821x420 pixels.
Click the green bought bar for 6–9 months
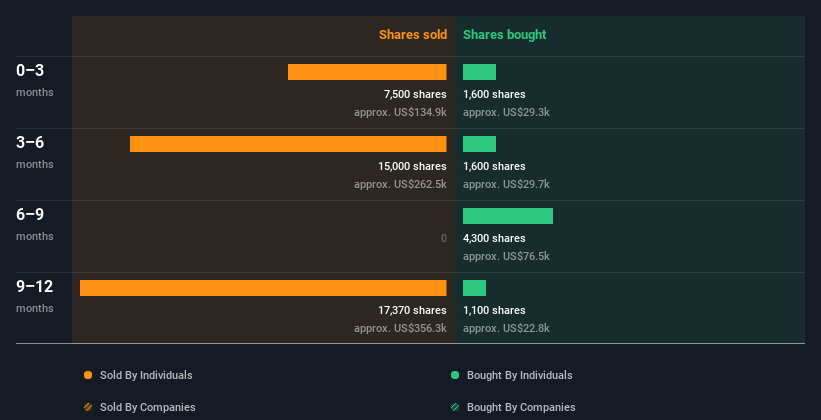pyautogui.click(x=508, y=216)
